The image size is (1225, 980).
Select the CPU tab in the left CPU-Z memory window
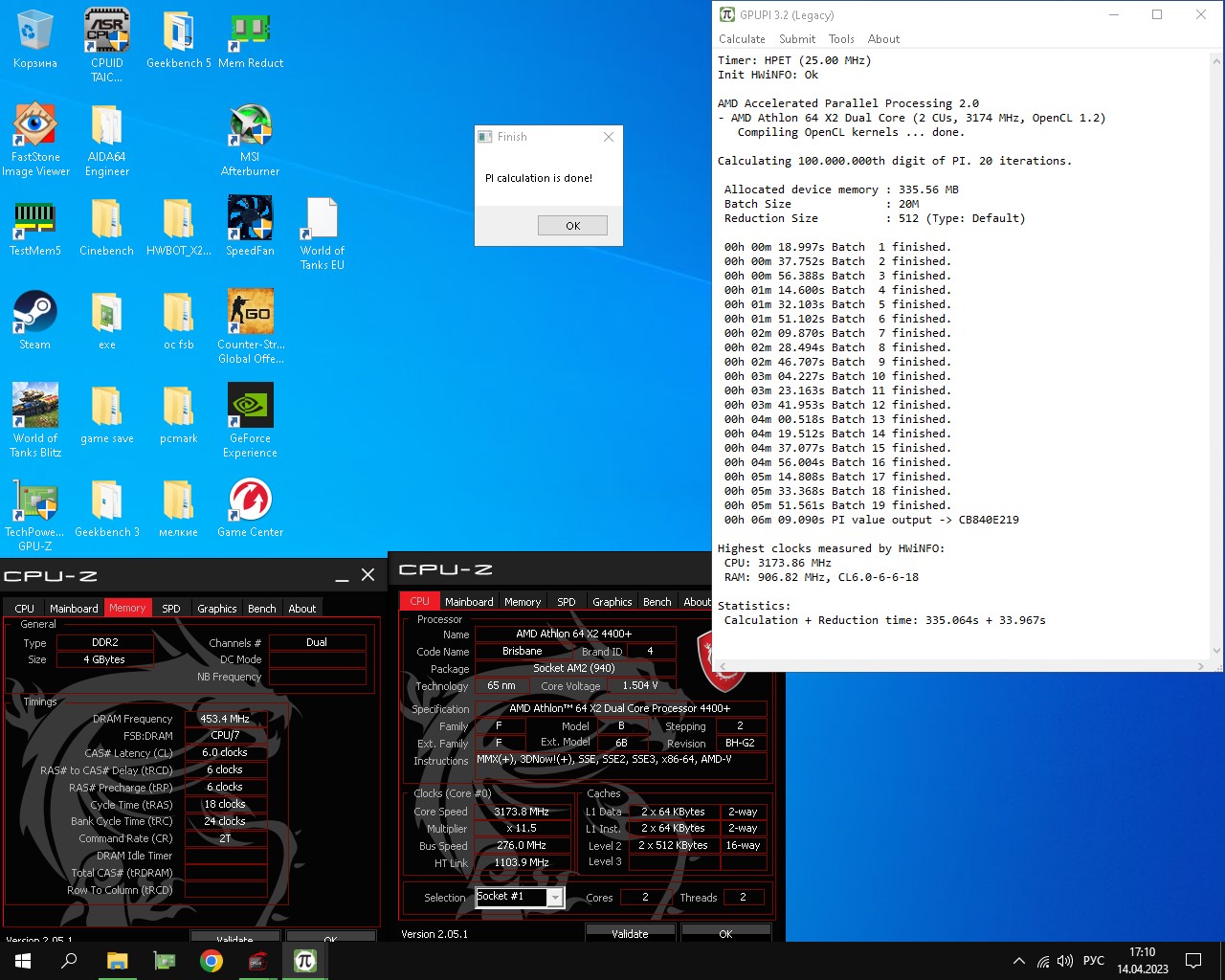[x=25, y=609]
